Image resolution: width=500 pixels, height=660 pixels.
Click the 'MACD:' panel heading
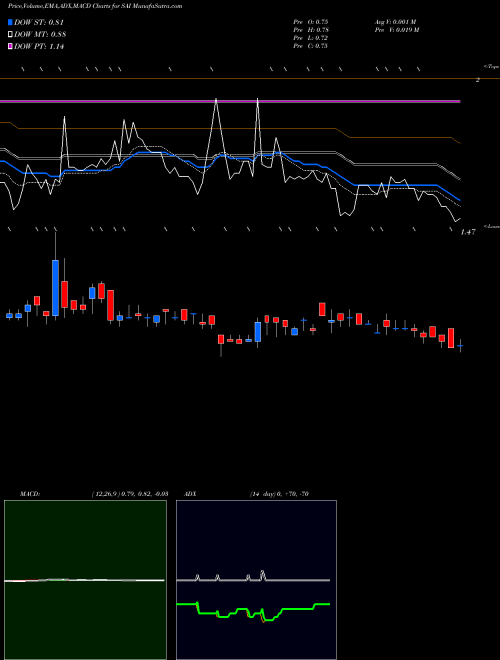click(x=30, y=494)
